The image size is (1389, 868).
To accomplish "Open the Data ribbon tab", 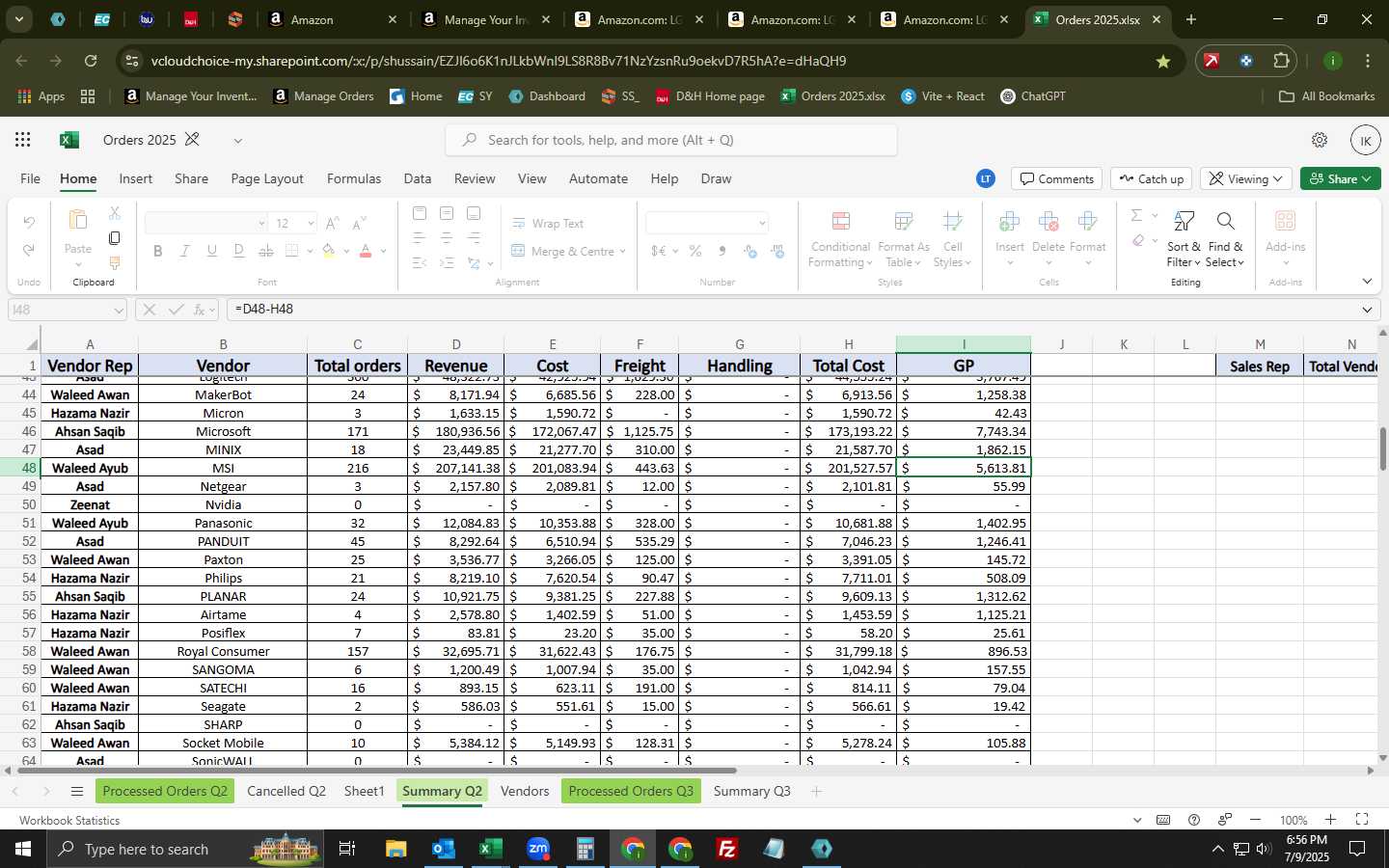I will [x=418, y=178].
